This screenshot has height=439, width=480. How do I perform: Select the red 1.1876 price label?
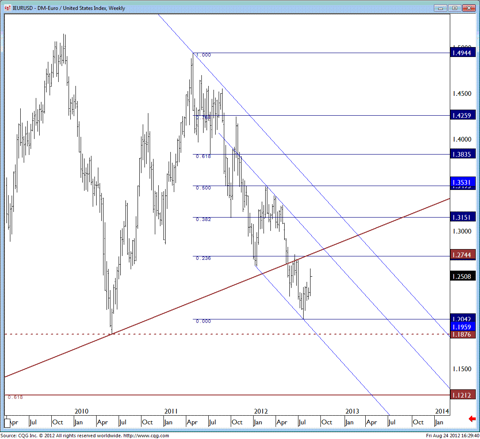[463, 334]
